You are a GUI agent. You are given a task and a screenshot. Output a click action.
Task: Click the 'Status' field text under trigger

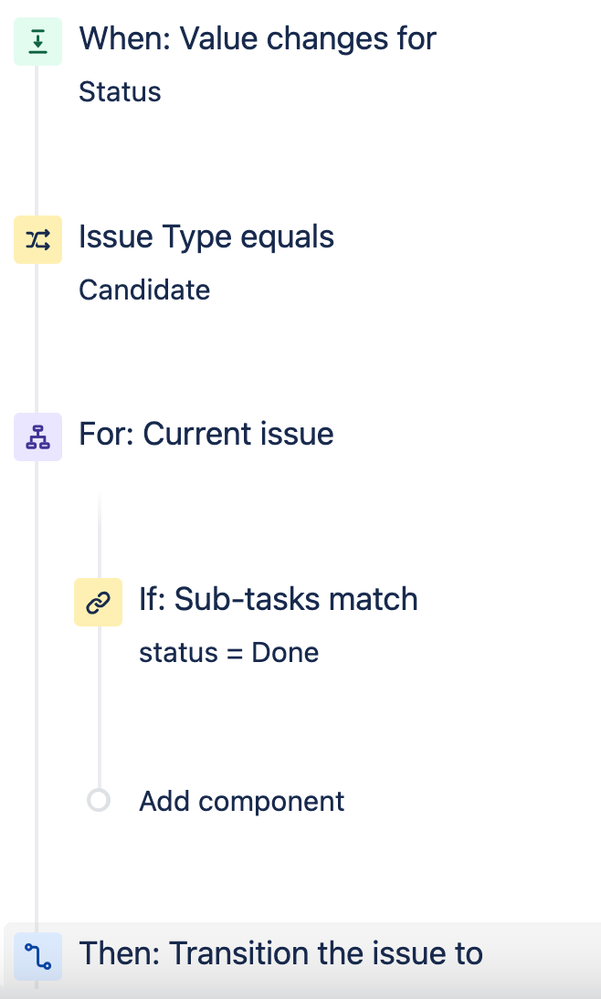pyautogui.click(x=119, y=92)
